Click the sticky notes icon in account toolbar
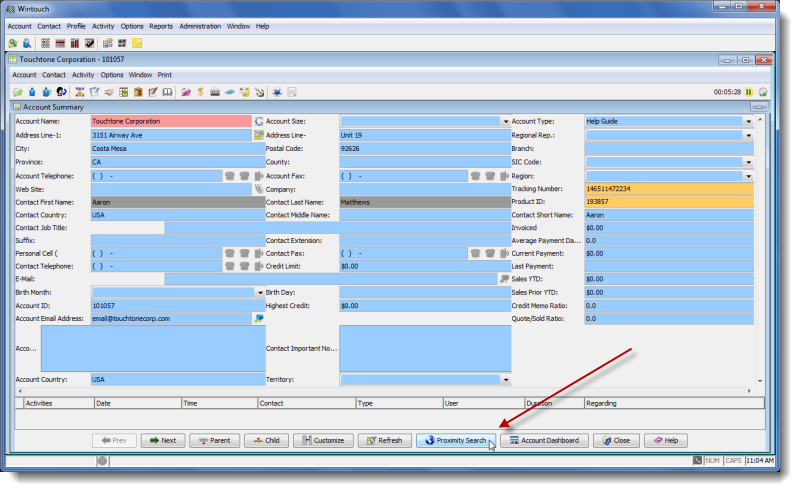The width and height of the screenshot is (800, 492). (x=245, y=92)
